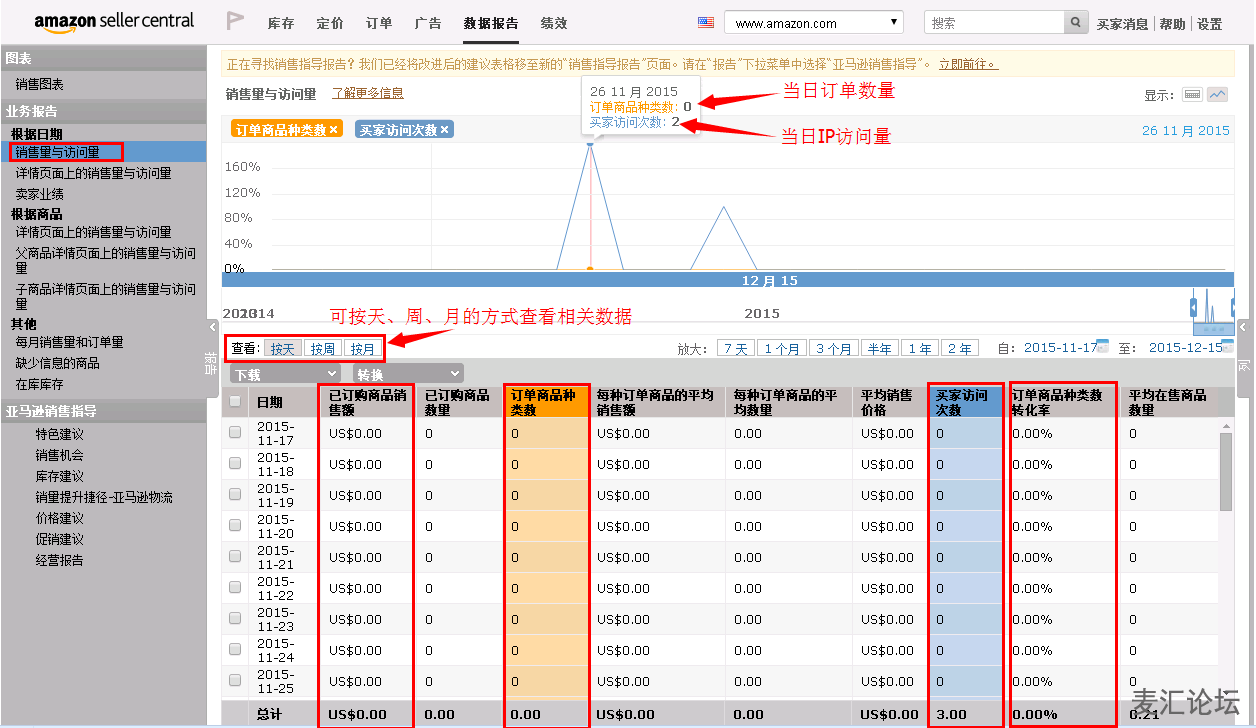Screen dimensions: 1256x728
Task: Tick the select-all checkbox in table header
Action: click(x=235, y=401)
